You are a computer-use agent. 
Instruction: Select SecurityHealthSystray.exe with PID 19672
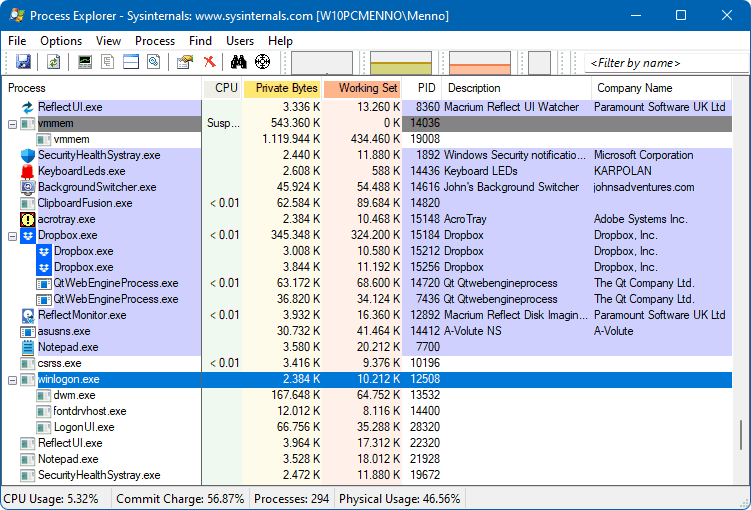click(367, 475)
